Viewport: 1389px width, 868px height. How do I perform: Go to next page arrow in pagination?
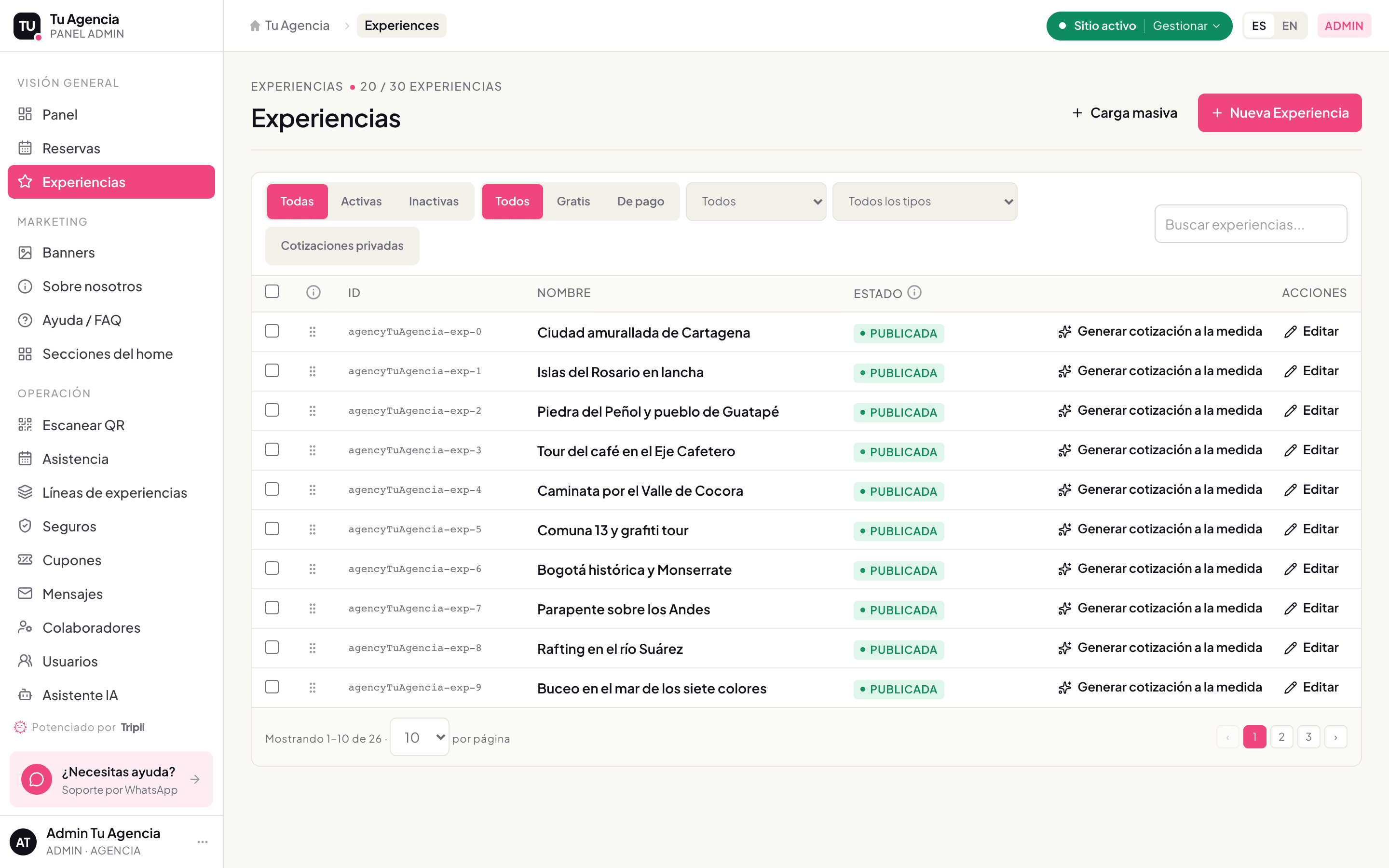click(1335, 737)
